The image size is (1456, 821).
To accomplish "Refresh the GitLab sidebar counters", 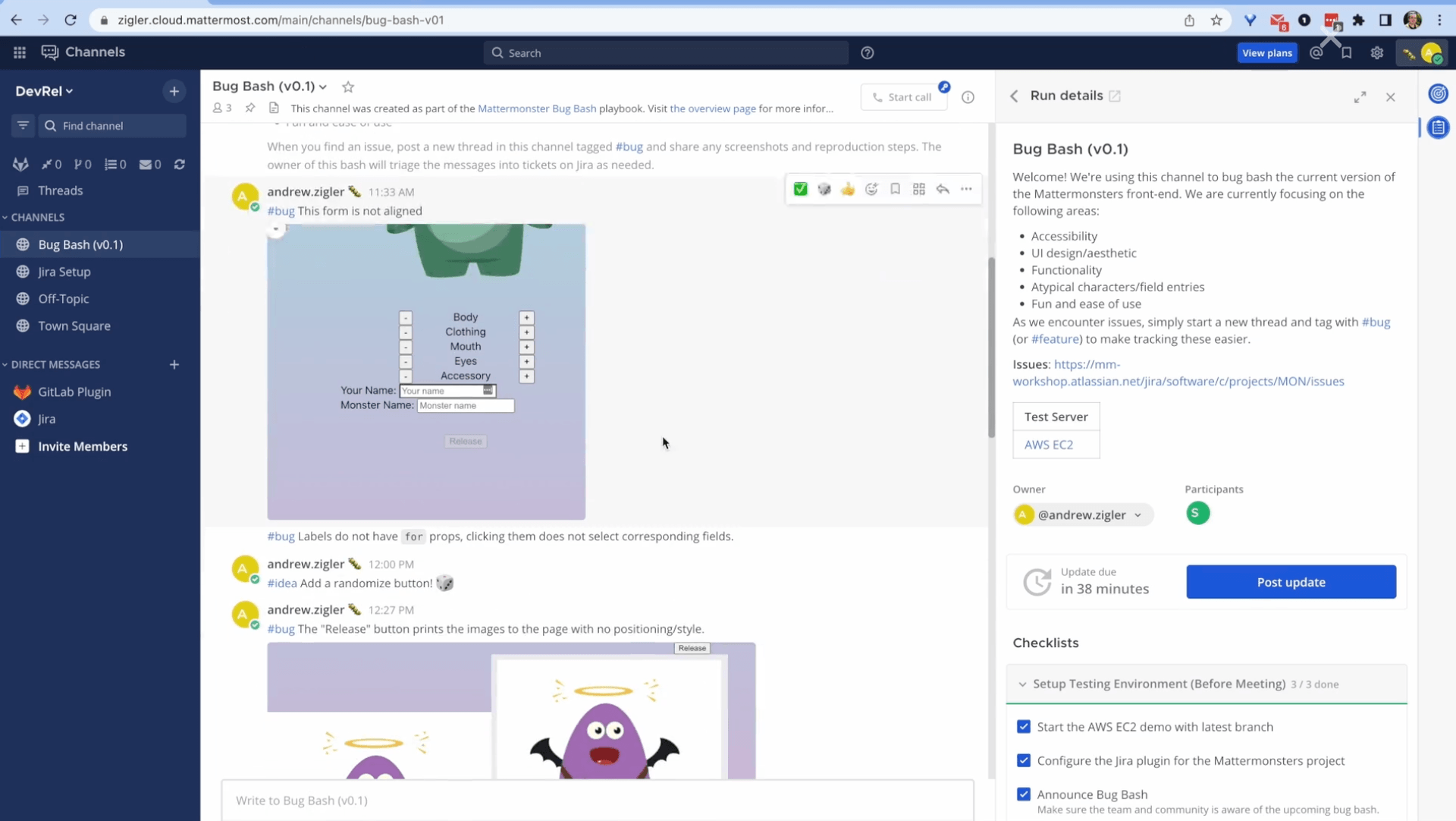I will tap(180, 165).
